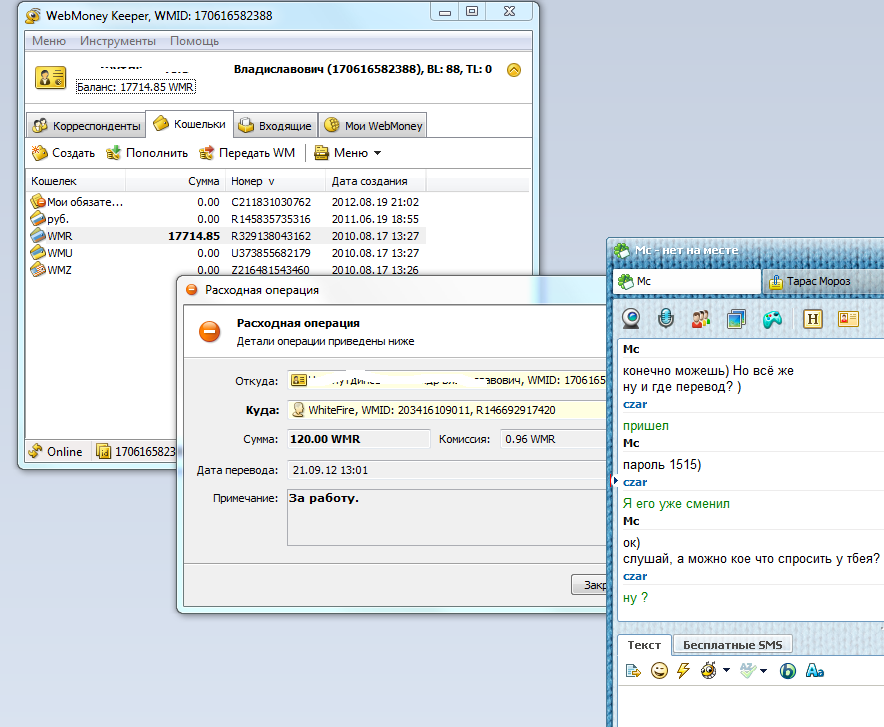Switch to the Тарас Мороз chat tab

(823, 281)
